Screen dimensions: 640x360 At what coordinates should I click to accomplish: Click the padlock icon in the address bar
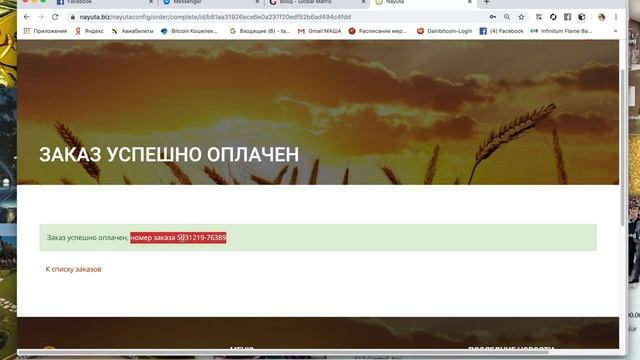click(73, 17)
